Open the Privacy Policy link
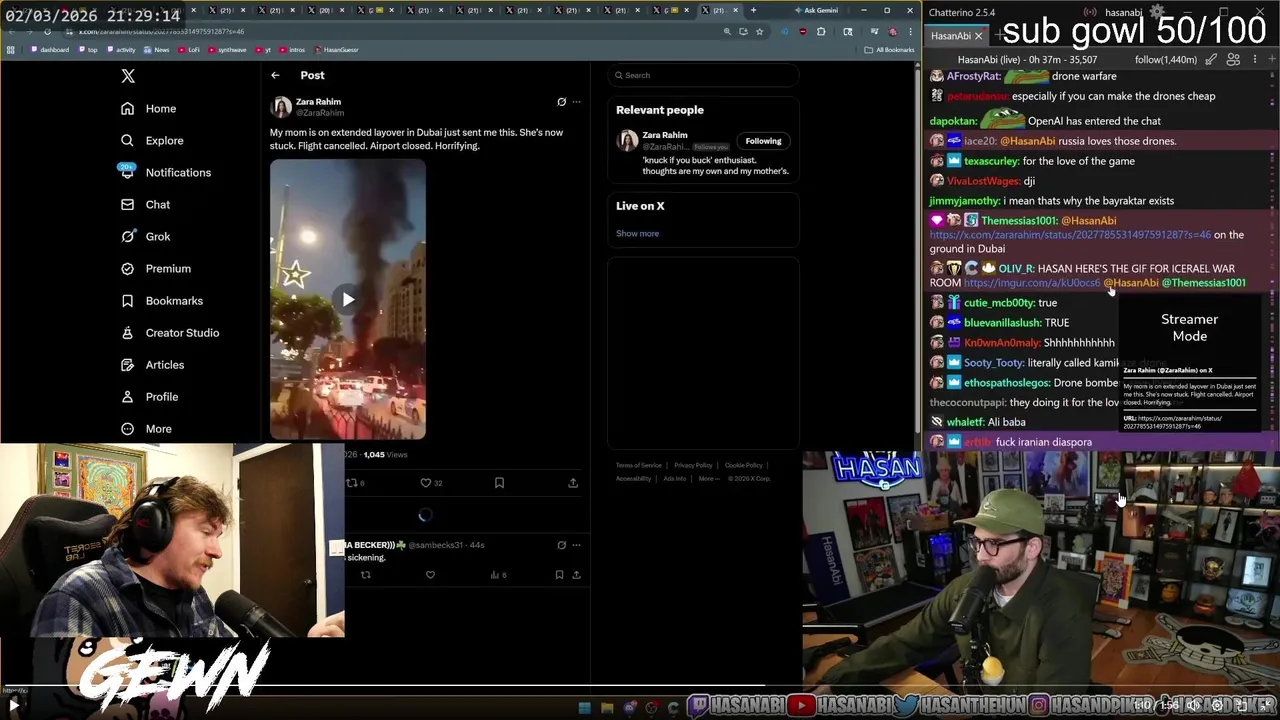The image size is (1280, 720). pyautogui.click(x=693, y=465)
